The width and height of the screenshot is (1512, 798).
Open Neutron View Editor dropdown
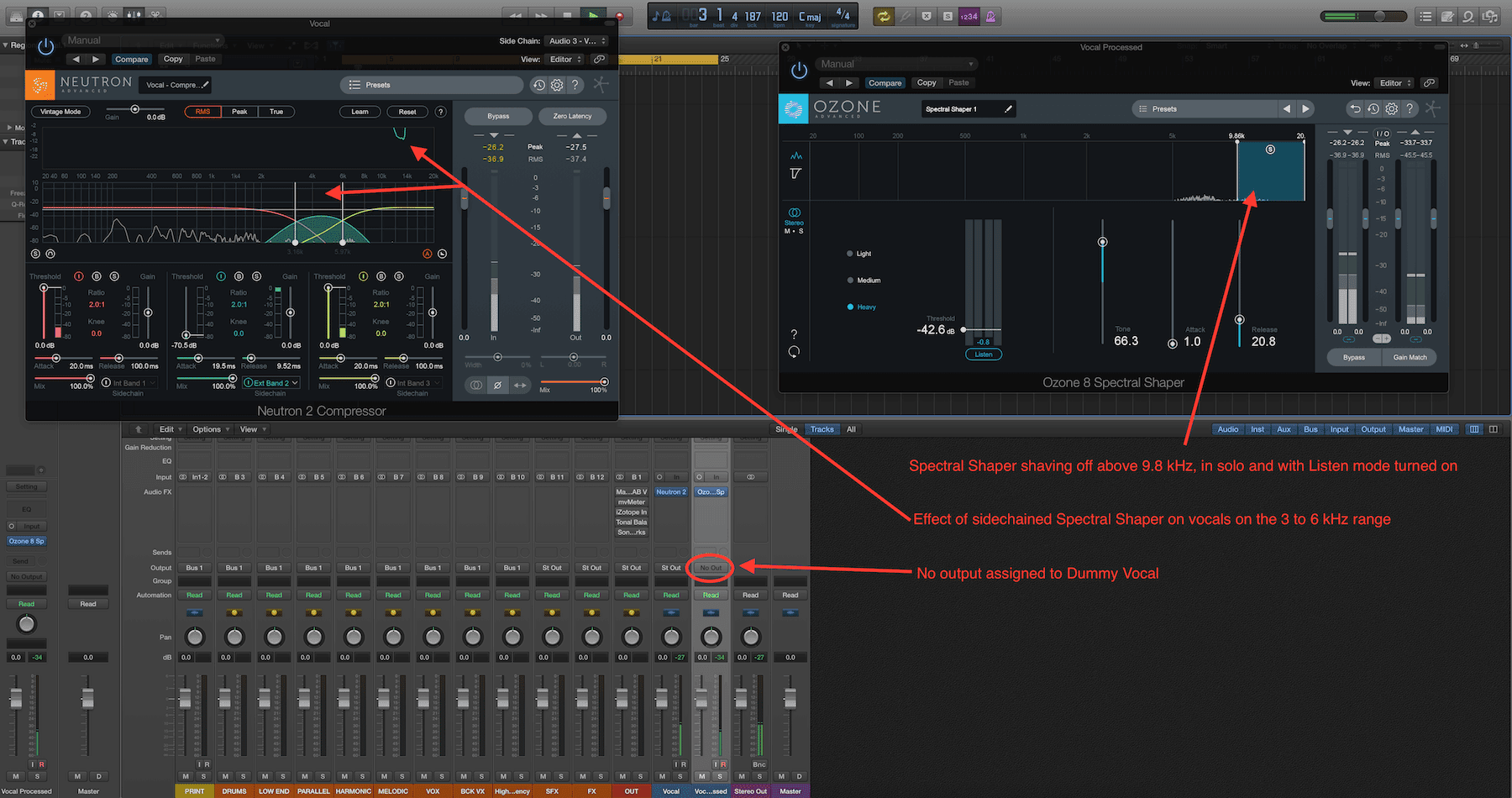click(564, 60)
